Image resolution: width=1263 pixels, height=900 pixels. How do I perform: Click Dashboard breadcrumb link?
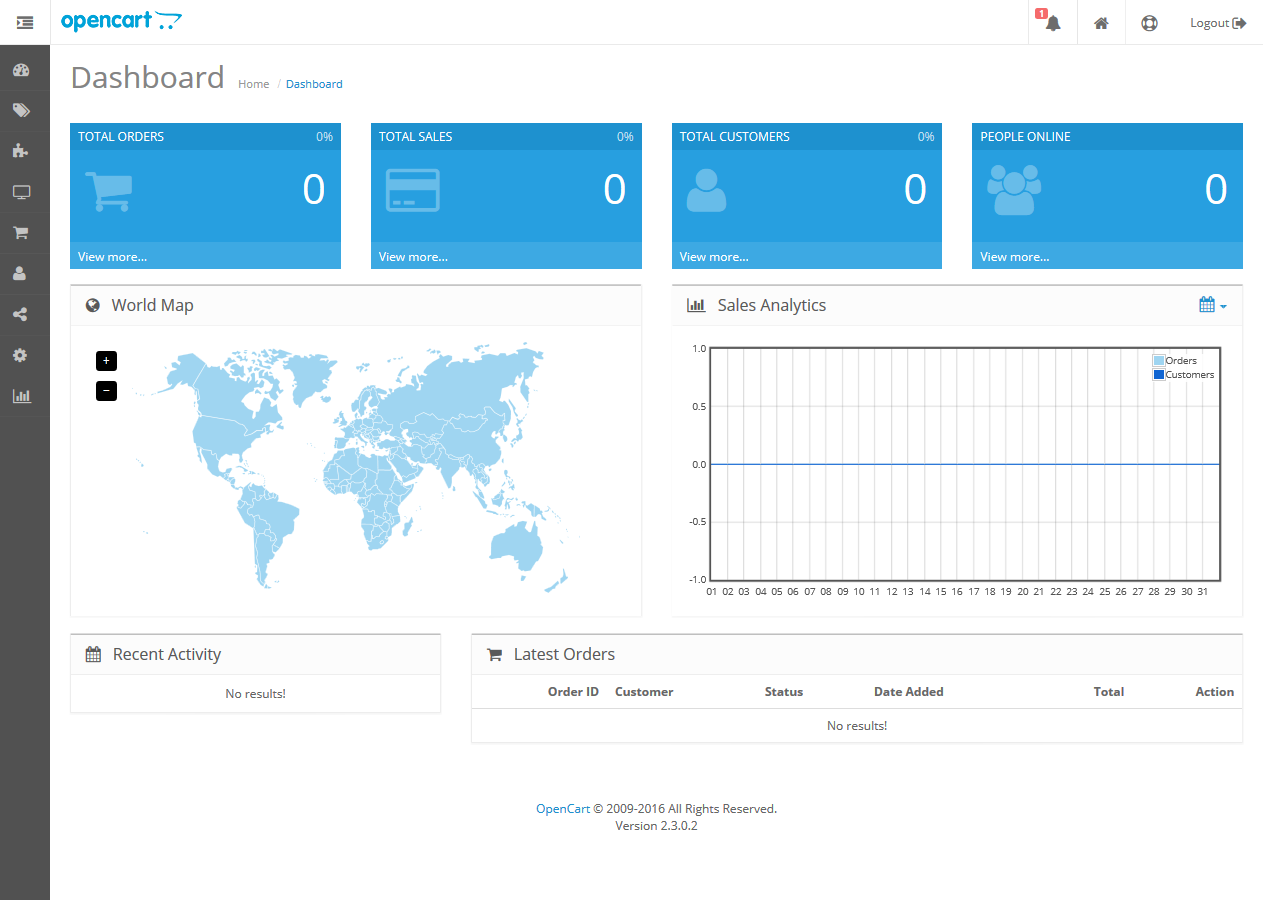[x=314, y=84]
